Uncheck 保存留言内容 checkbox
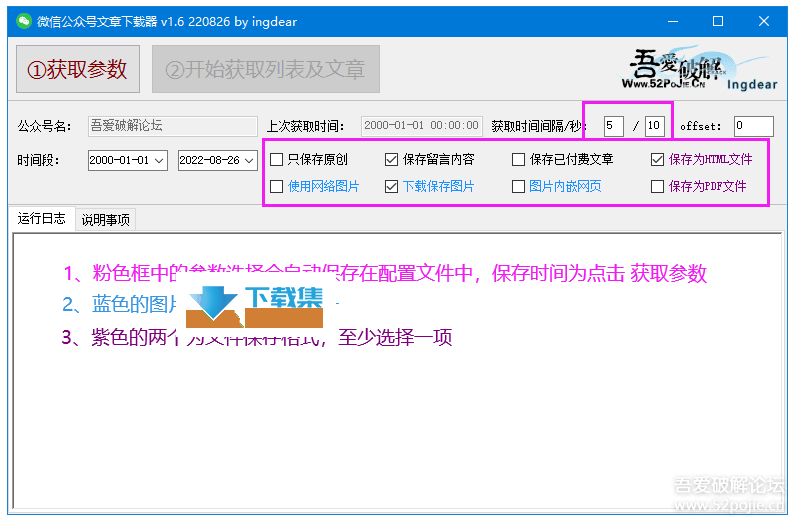The width and height of the screenshot is (794, 522). tap(391, 160)
